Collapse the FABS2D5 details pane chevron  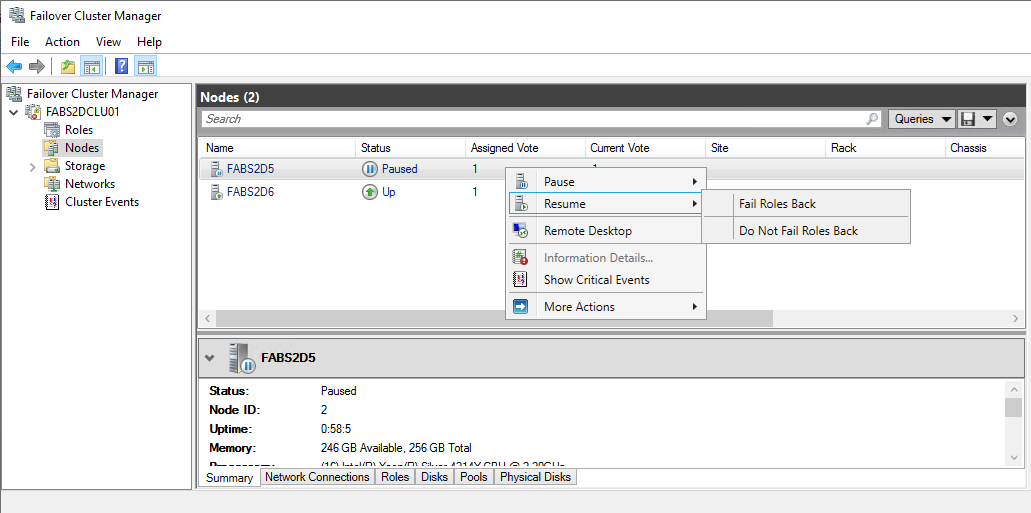coord(209,357)
